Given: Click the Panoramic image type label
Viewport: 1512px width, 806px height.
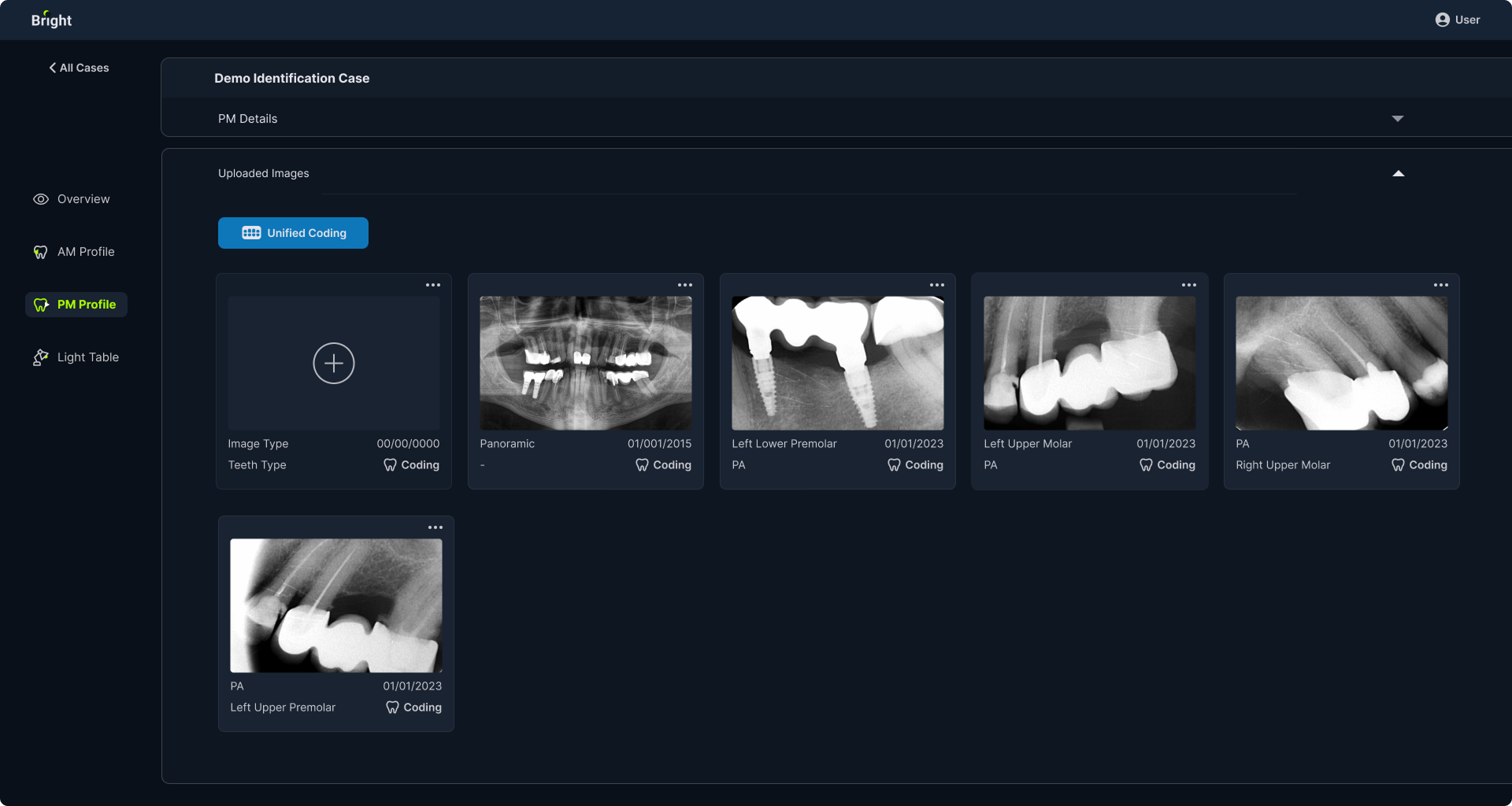Looking at the screenshot, I should 507,444.
